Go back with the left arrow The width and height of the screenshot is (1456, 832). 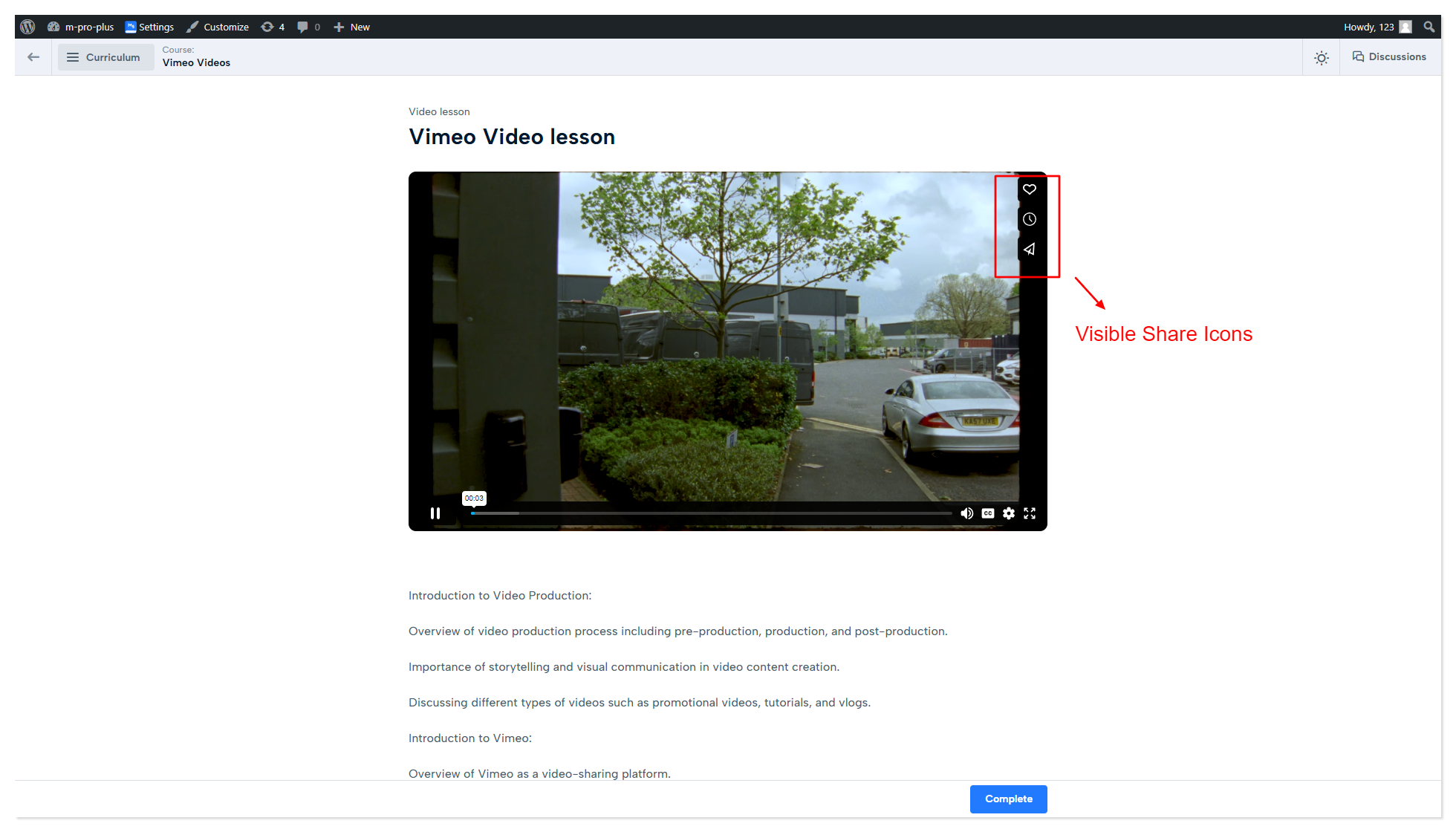(x=33, y=57)
